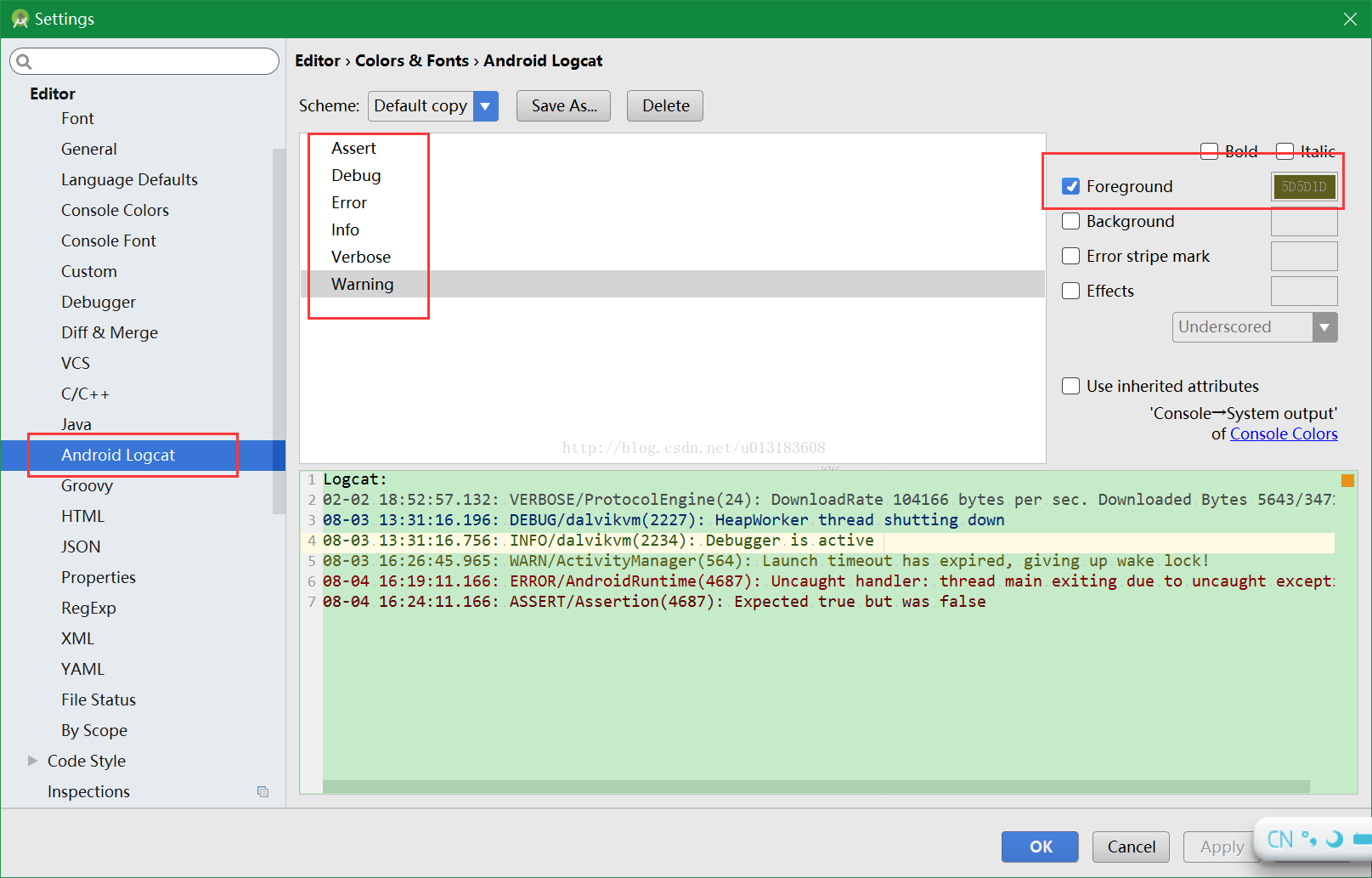Screen dimensions: 1372x878
Task: Open Language Defaults settings
Action: 129,179
